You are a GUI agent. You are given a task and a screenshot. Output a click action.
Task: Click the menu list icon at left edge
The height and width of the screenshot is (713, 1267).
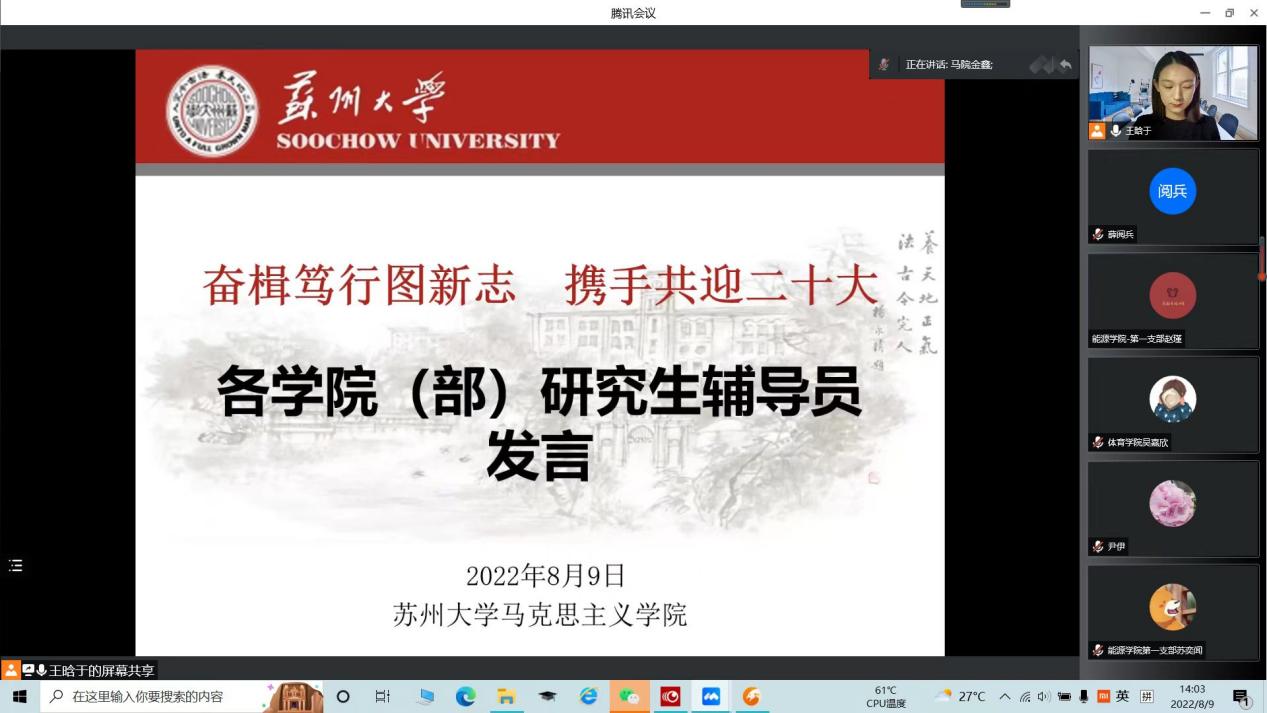click(15, 566)
